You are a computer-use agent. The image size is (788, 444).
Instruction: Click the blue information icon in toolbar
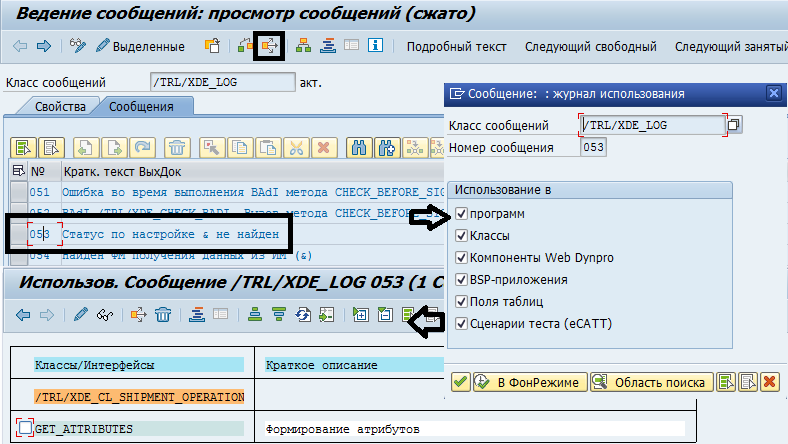376,46
